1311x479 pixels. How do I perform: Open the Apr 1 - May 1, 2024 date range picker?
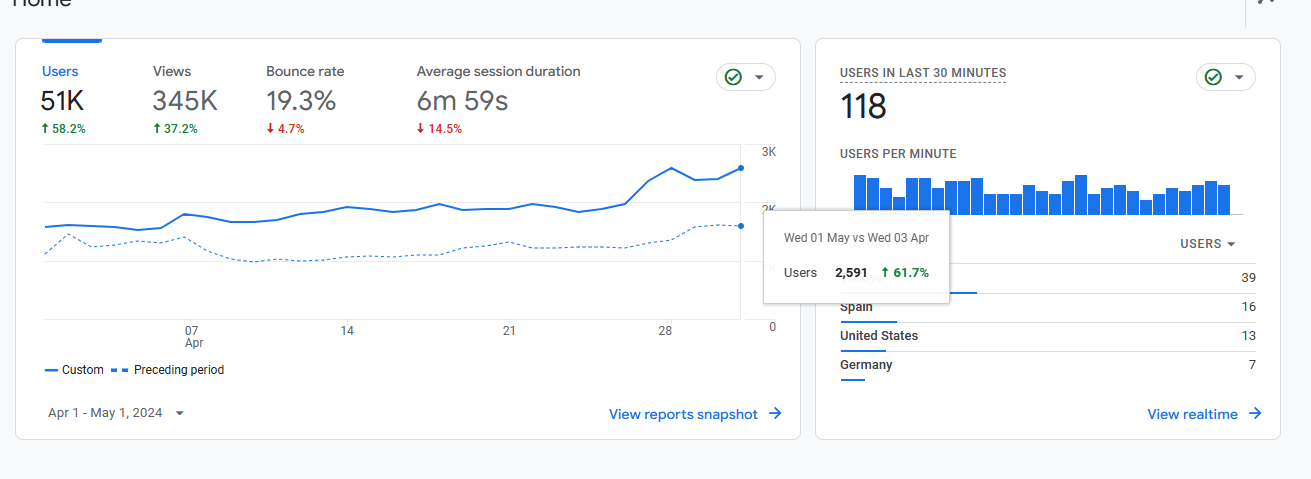coord(116,413)
